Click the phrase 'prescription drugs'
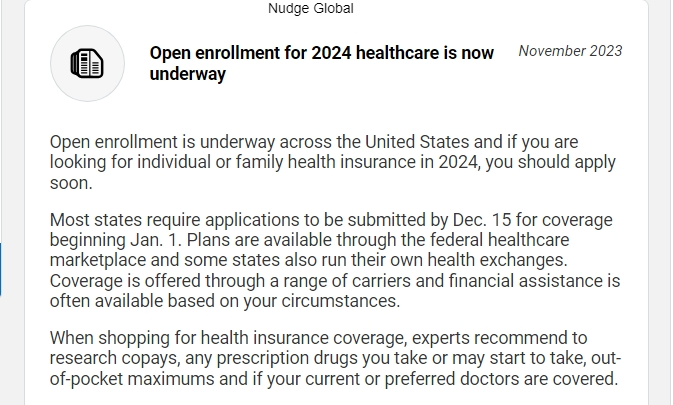Viewport: 673px width, 405px height. click(287, 359)
